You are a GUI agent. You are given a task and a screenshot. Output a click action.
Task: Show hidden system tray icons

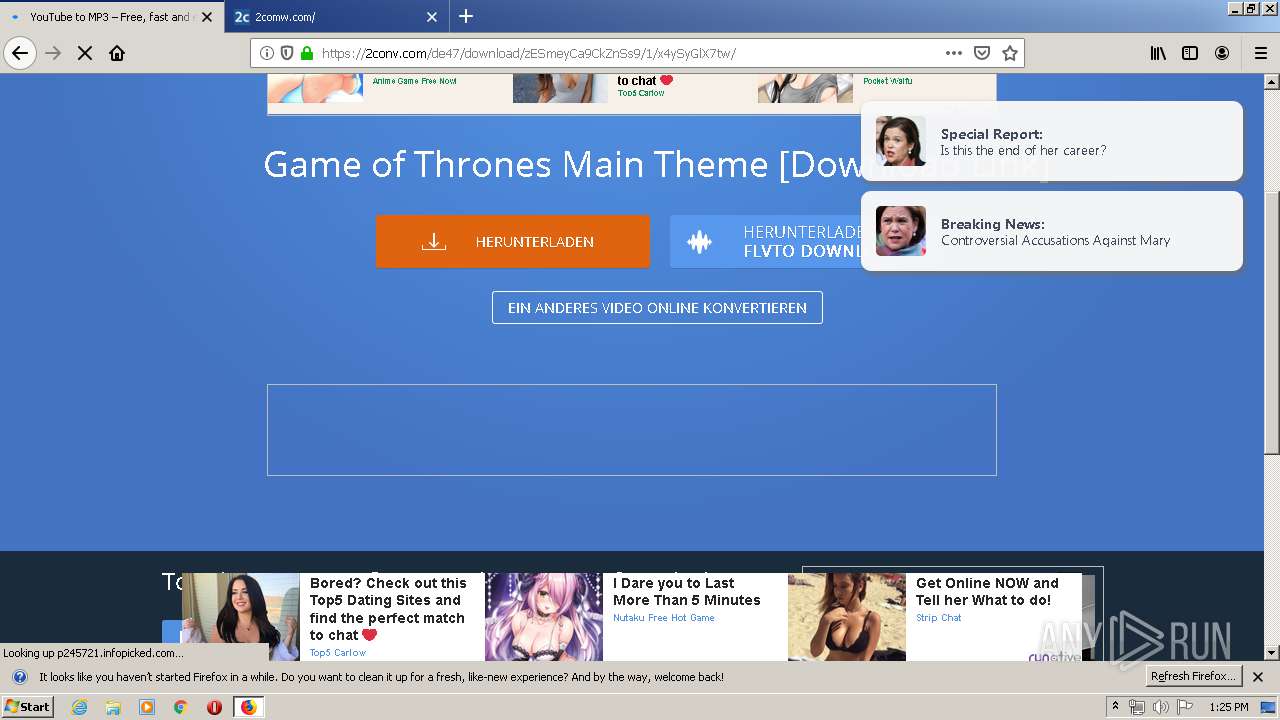pyautogui.click(x=1115, y=707)
